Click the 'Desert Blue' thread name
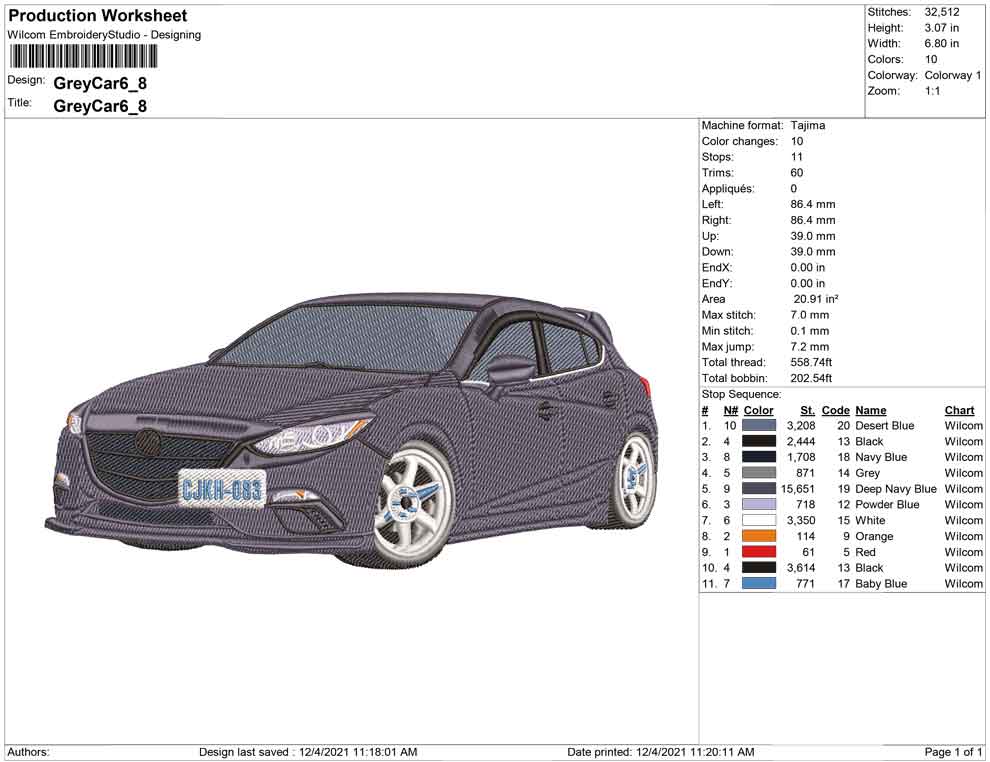 pyautogui.click(x=885, y=426)
